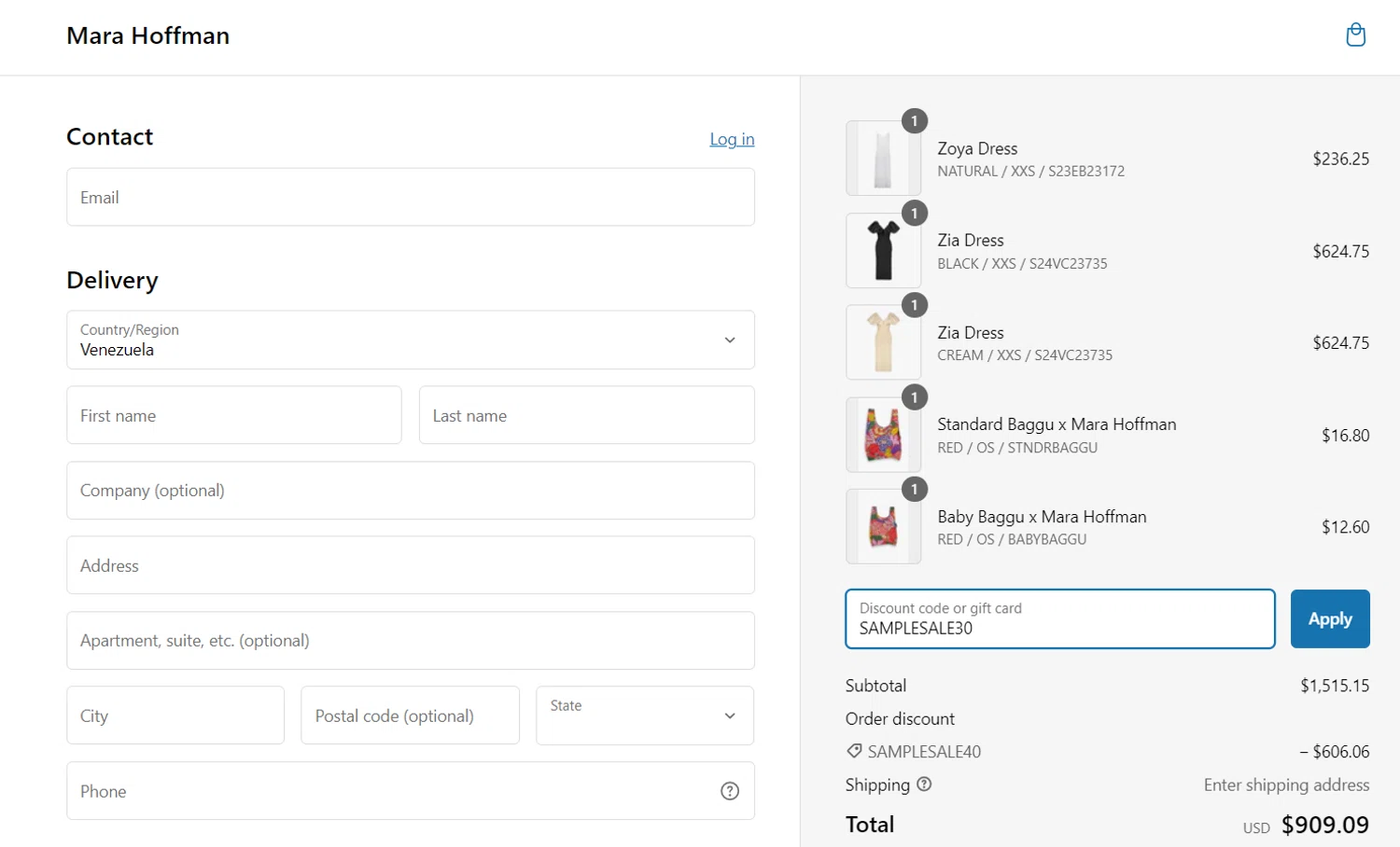
Task: Click the Baby Baggu product thumbnail
Action: point(883,527)
